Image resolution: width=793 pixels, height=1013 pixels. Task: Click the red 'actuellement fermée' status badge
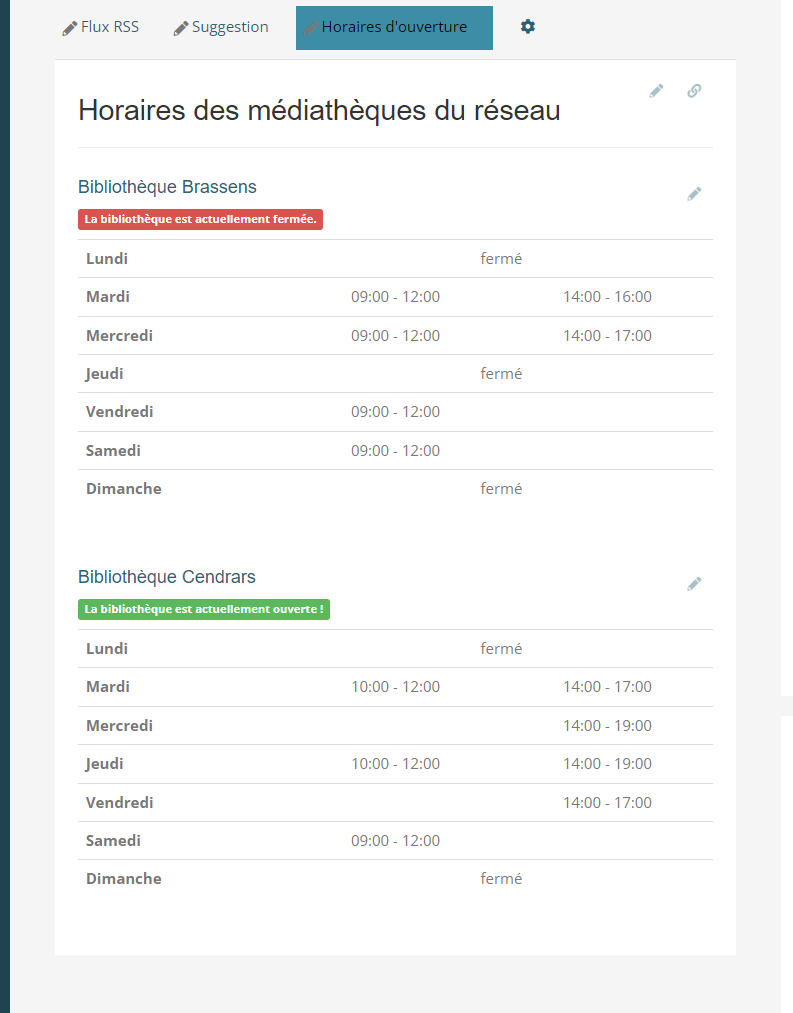pos(200,218)
